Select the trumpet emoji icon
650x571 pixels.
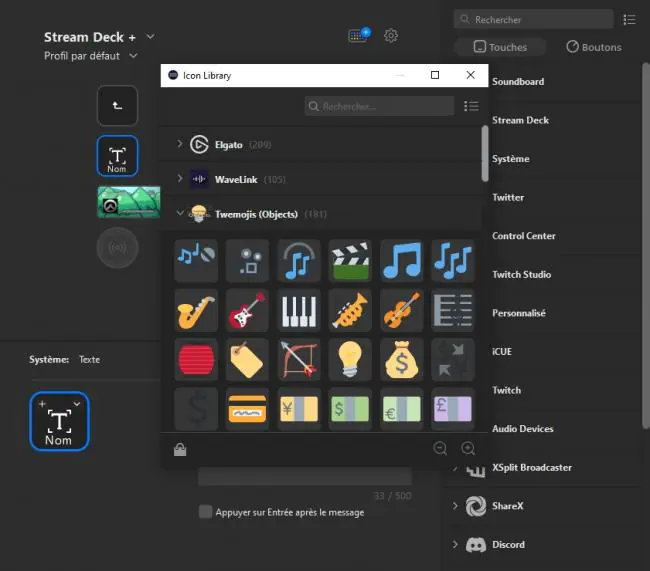[350, 311]
